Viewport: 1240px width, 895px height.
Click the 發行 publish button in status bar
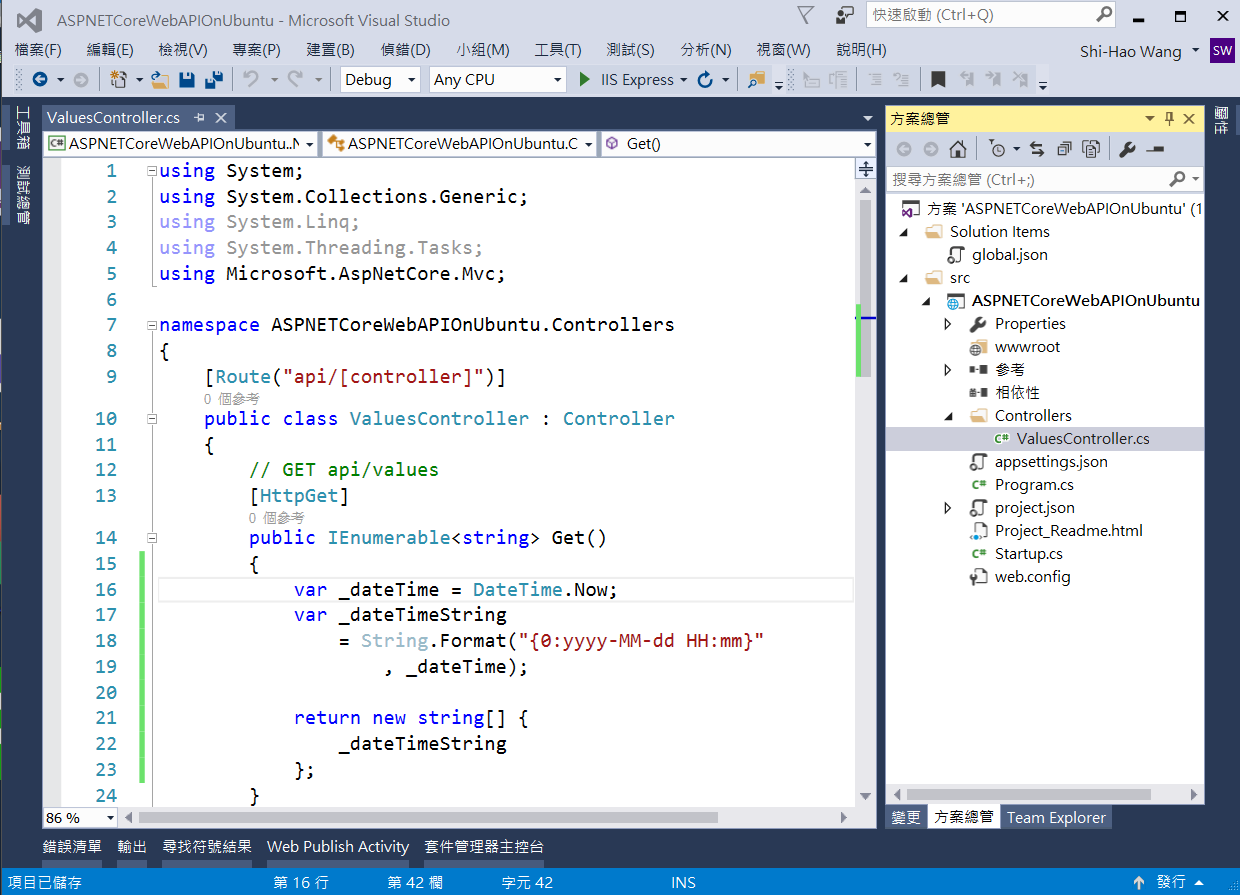(x=1169, y=882)
